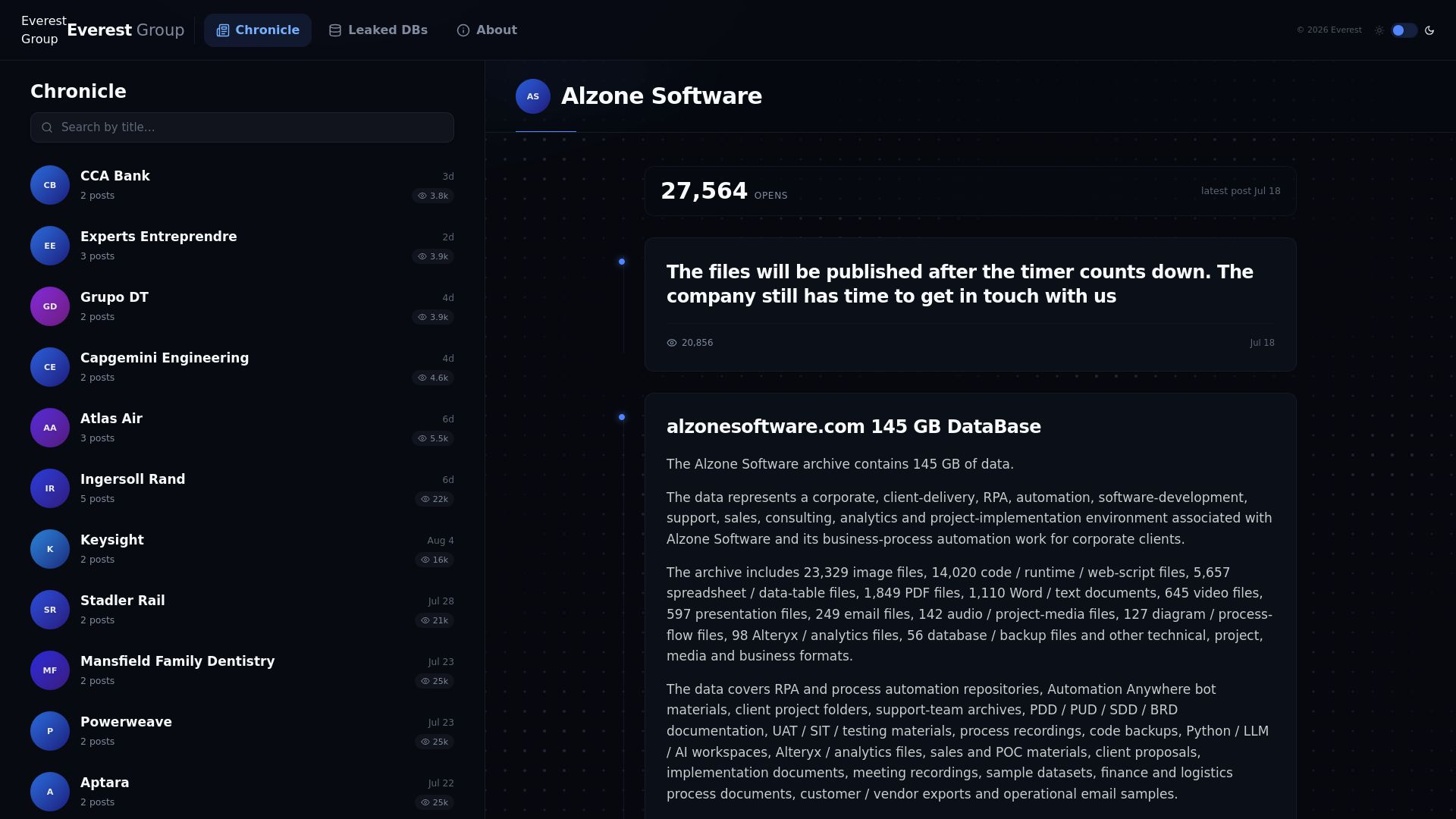Click the K avatar for Keysight

point(50,549)
